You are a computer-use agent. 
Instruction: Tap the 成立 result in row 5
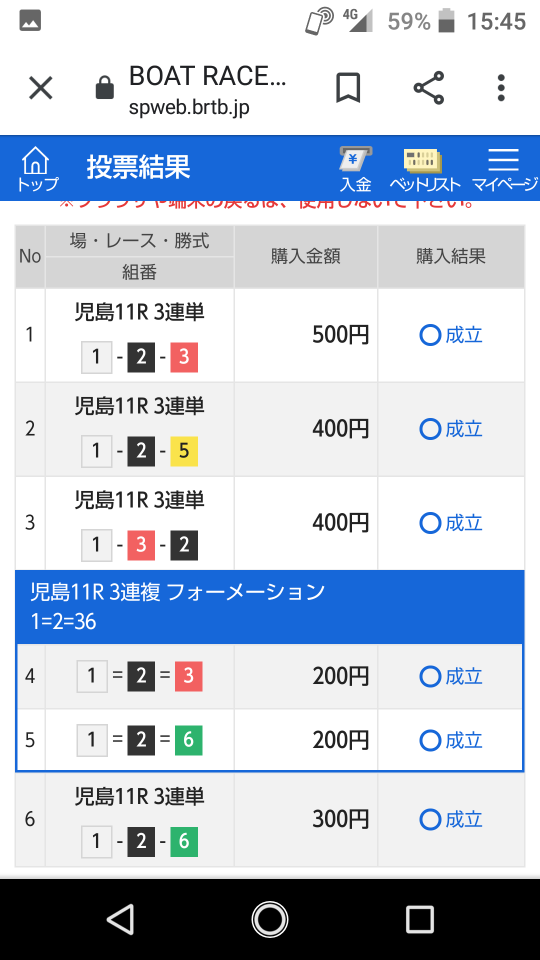click(x=451, y=741)
